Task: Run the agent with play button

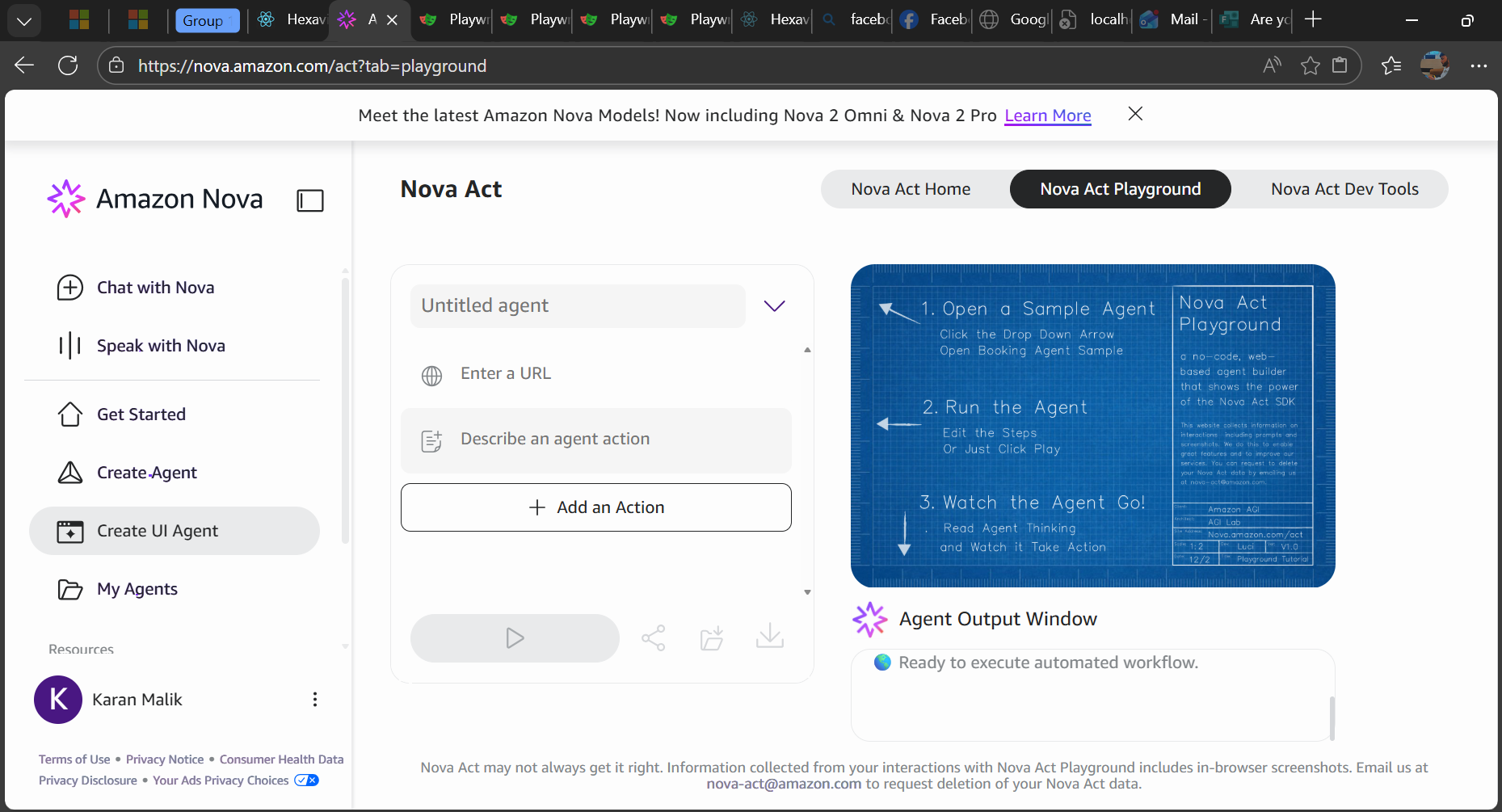Action: (515, 638)
